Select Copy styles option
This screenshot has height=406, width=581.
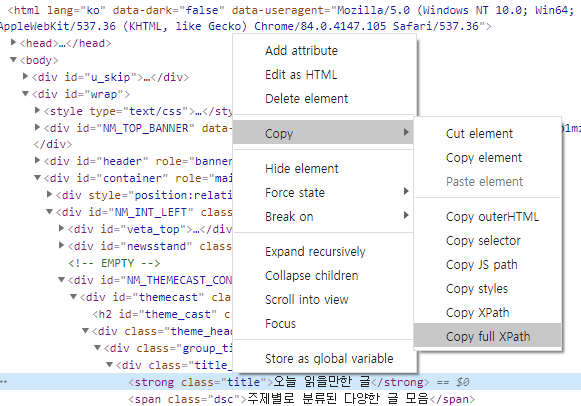477,289
